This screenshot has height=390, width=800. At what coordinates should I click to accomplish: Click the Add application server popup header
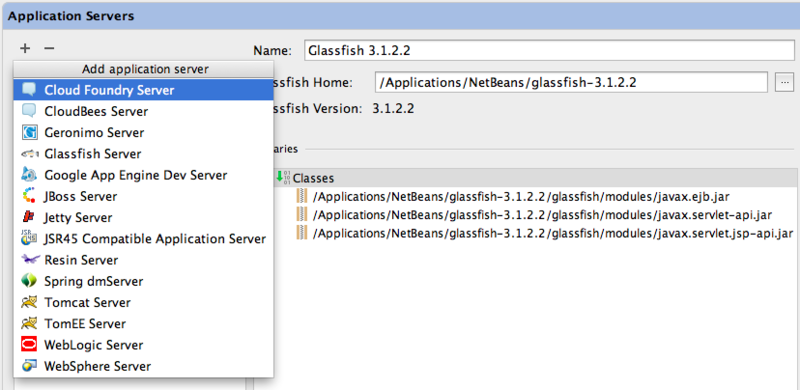point(143,69)
